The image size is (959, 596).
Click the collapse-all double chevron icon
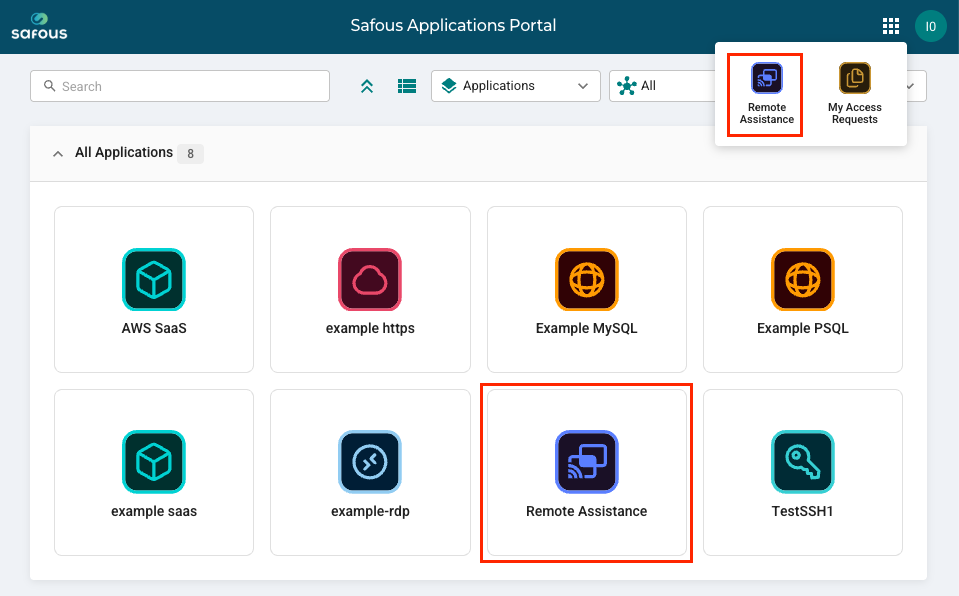[366, 86]
